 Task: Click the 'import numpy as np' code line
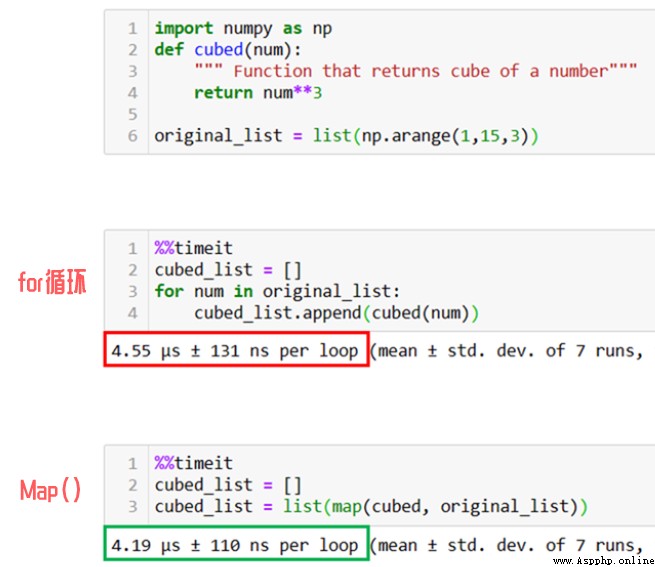click(x=243, y=29)
